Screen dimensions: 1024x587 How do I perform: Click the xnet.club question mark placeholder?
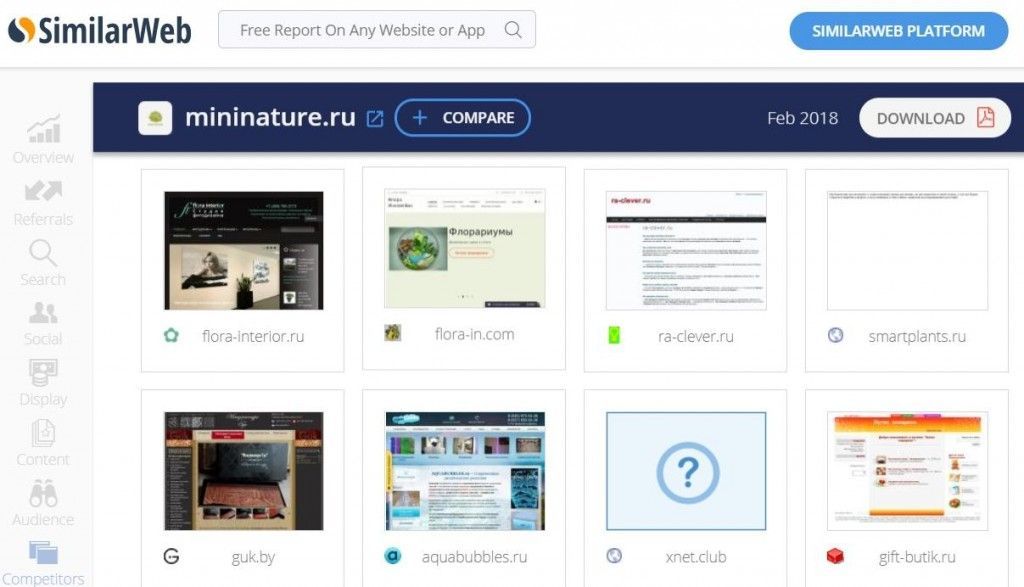[x=686, y=470]
